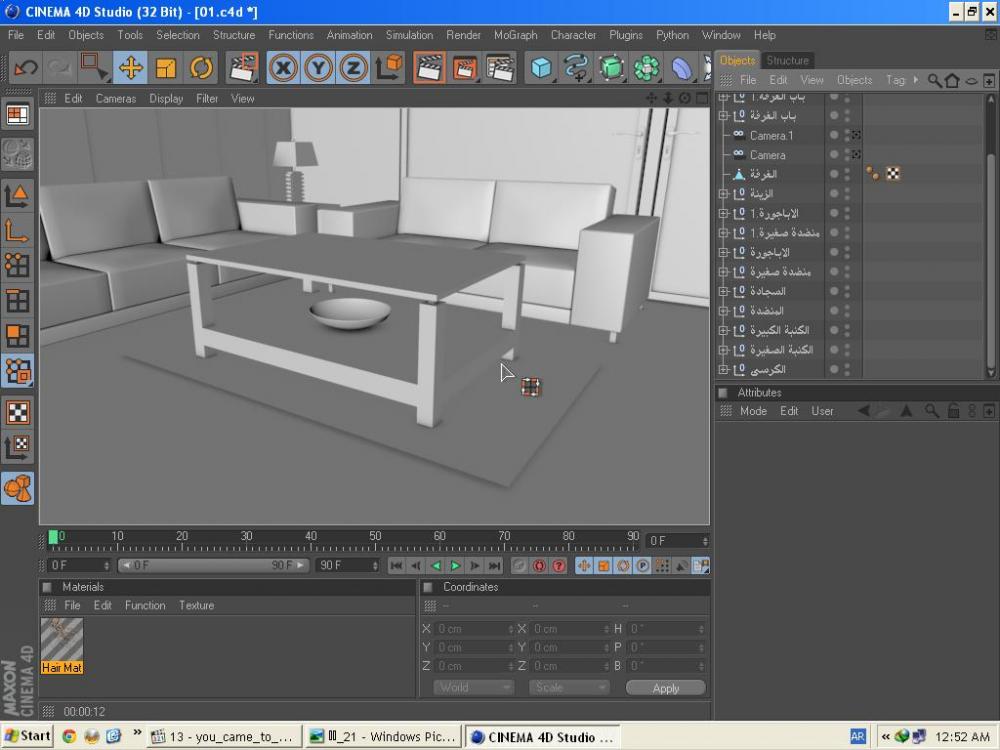Expand the الكرسي object in the tree
1000x750 pixels.
pos(723,370)
